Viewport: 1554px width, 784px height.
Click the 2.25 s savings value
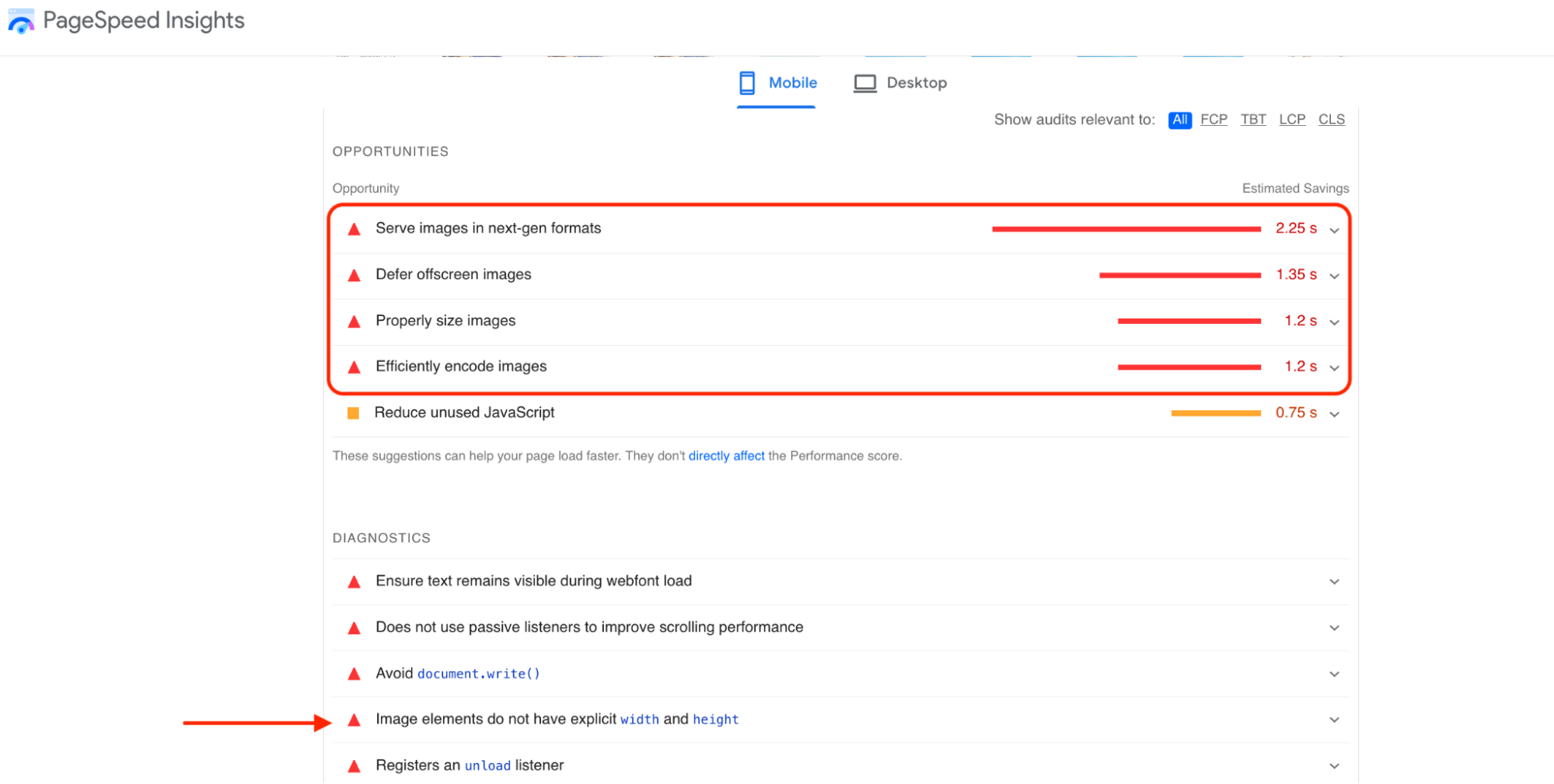[1296, 228]
